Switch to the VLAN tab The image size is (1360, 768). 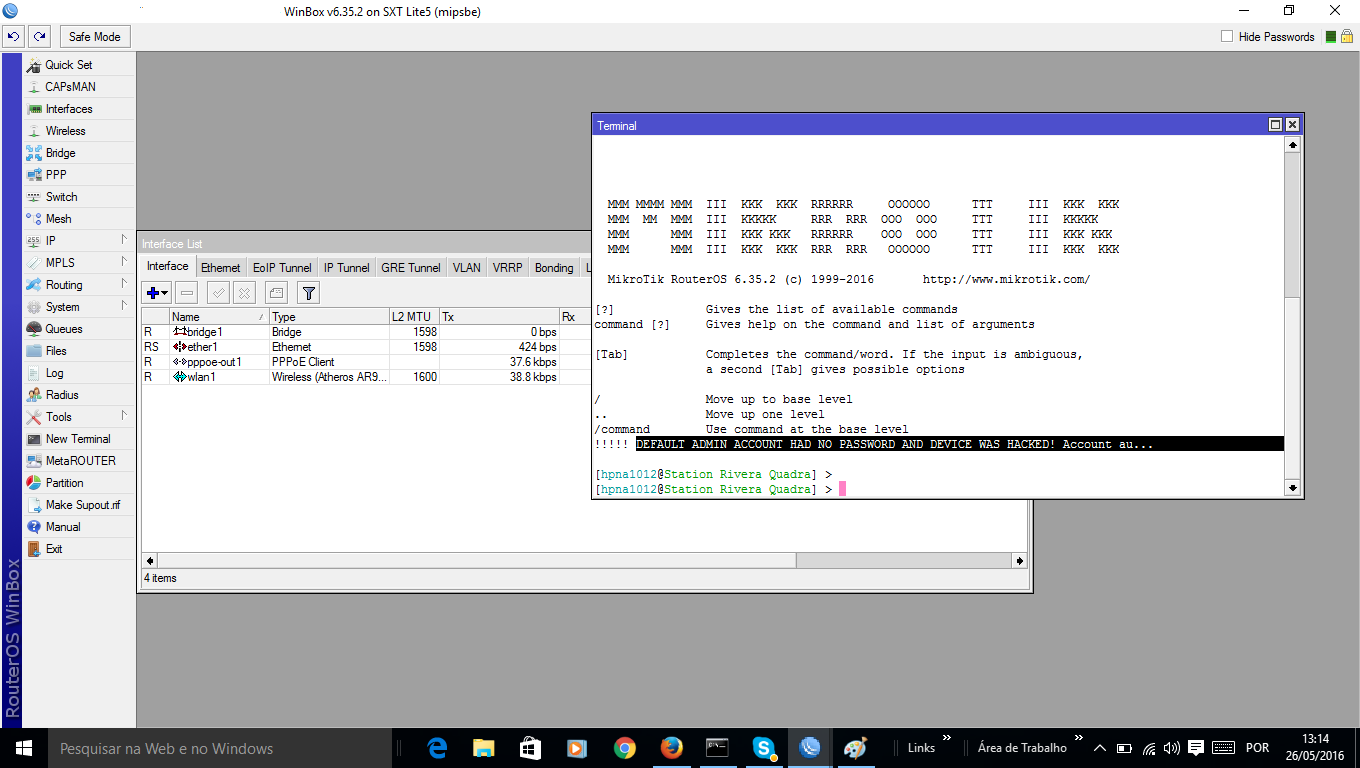point(467,268)
